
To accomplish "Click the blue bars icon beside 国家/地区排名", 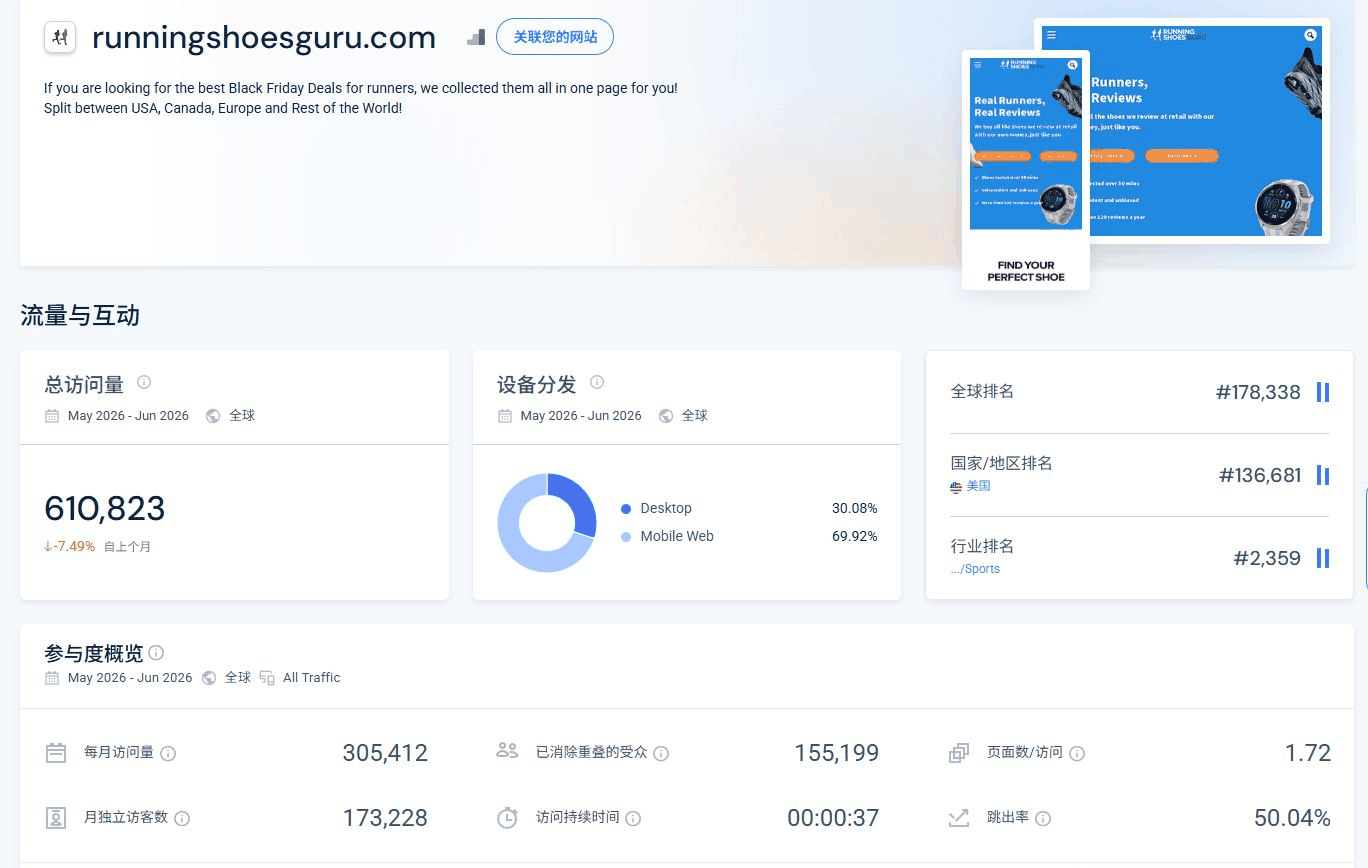I will tap(1323, 475).
